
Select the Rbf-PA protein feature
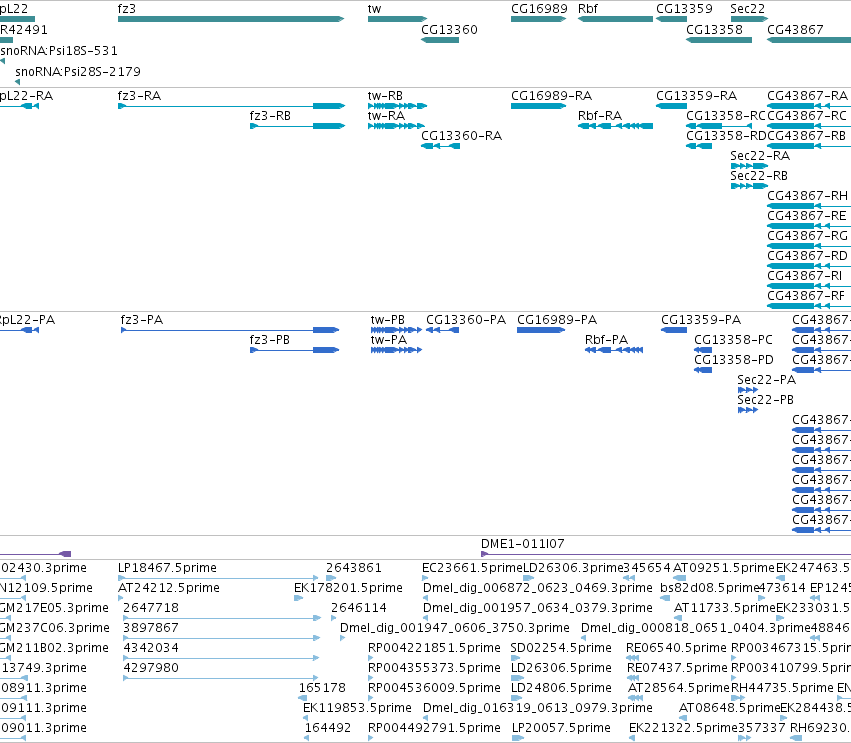click(614, 350)
